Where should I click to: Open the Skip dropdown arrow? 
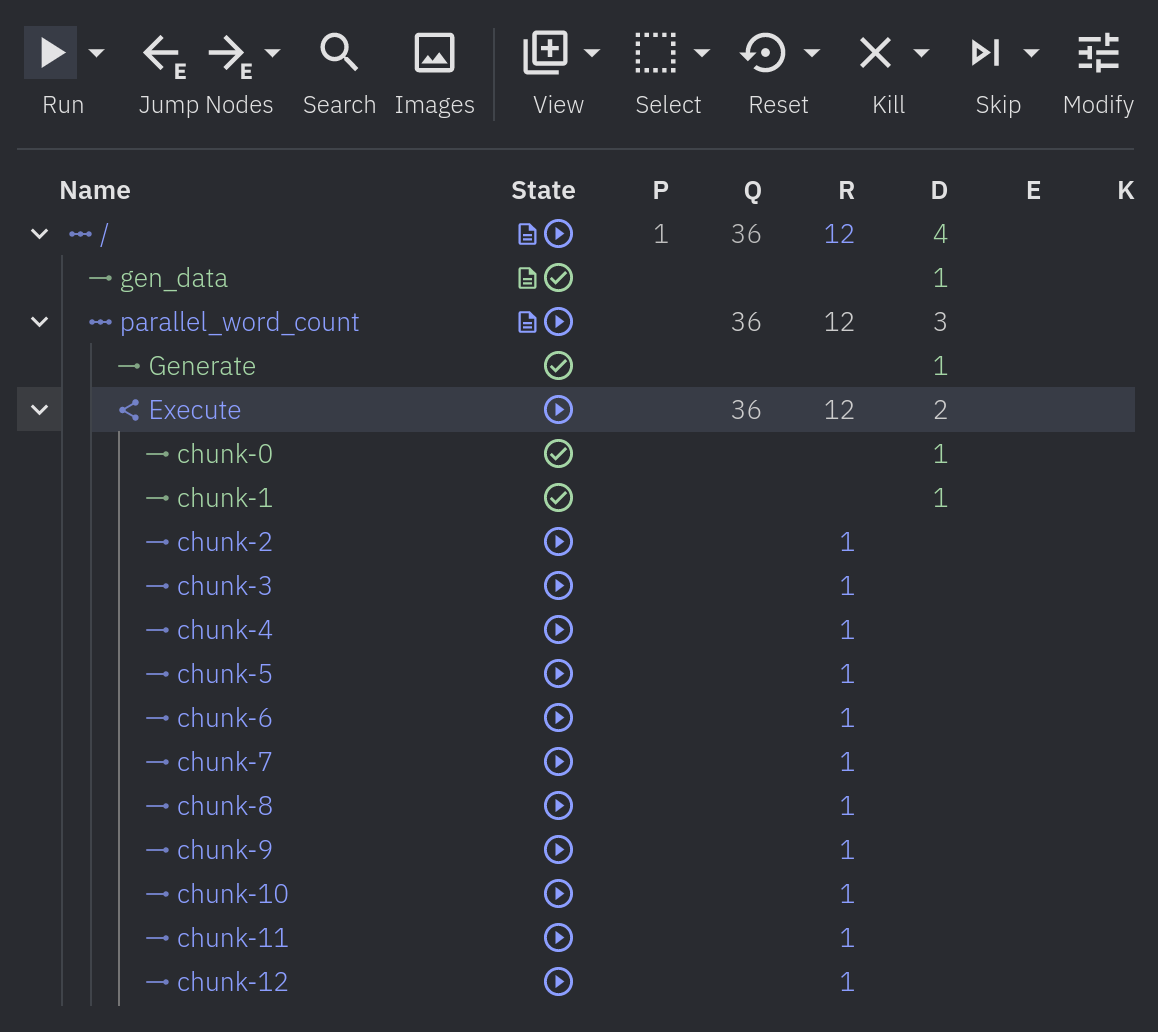(x=1032, y=52)
